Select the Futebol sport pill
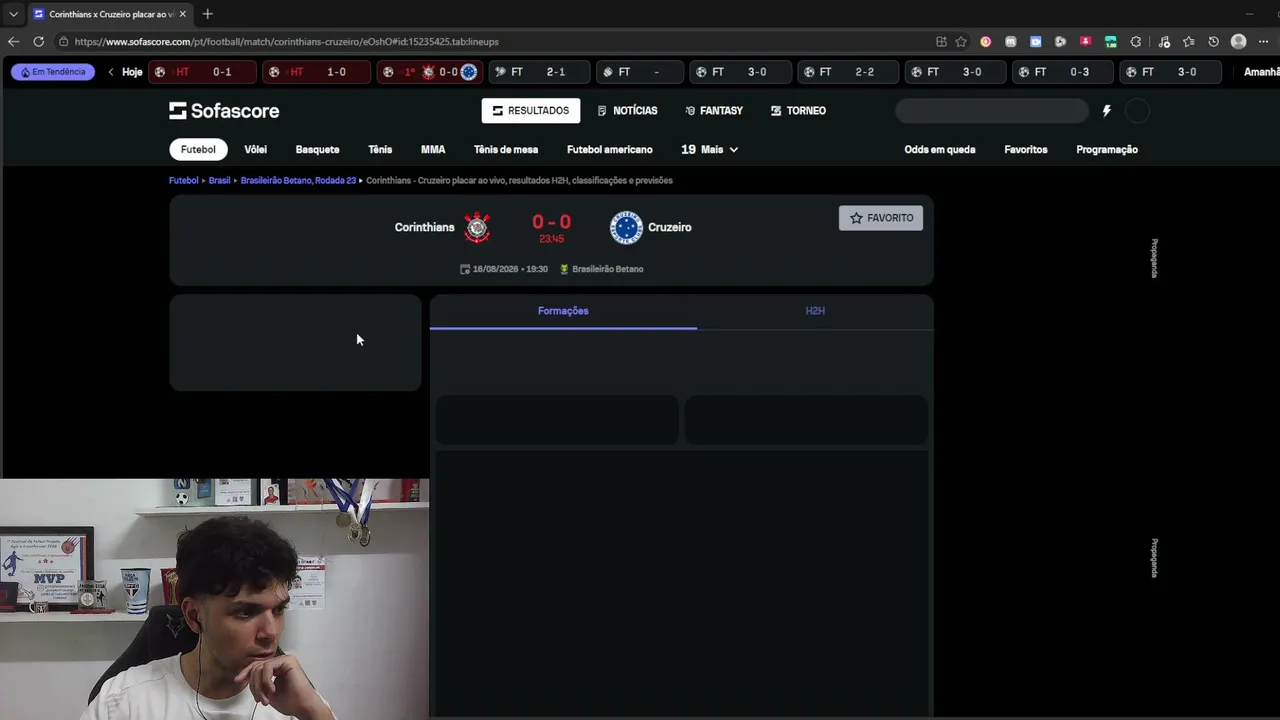 click(198, 150)
